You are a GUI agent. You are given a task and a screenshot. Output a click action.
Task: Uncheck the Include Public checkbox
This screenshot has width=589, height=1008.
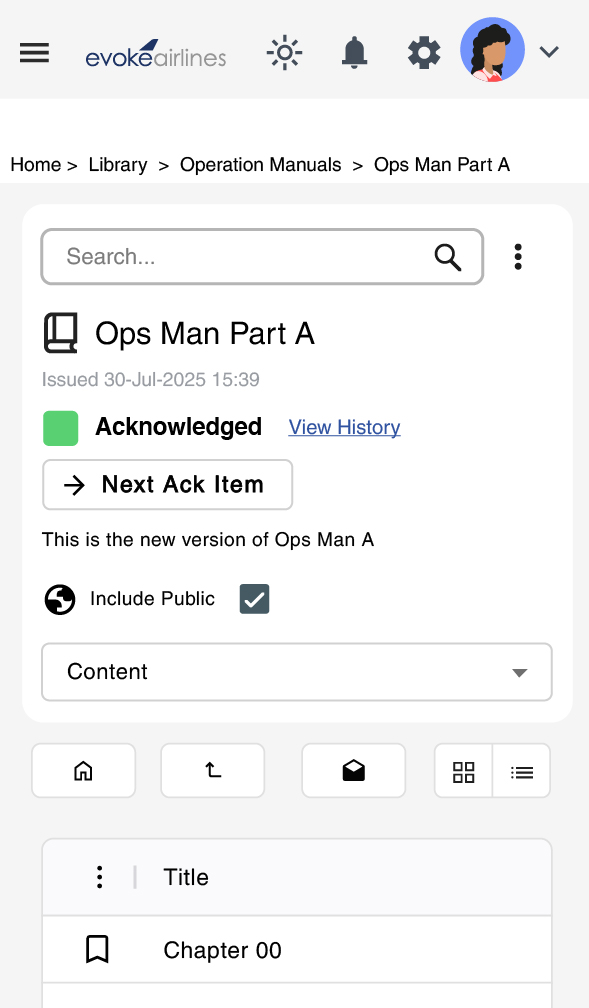[x=255, y=598]
